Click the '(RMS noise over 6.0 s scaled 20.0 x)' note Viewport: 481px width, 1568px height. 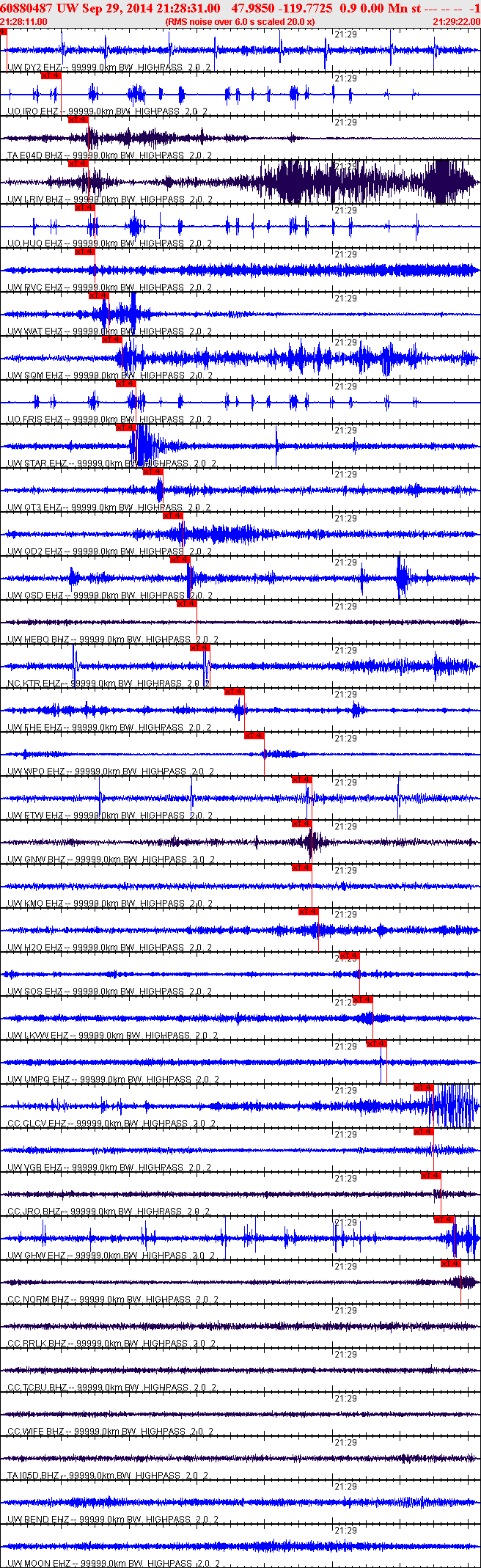(x=240, y=22)
